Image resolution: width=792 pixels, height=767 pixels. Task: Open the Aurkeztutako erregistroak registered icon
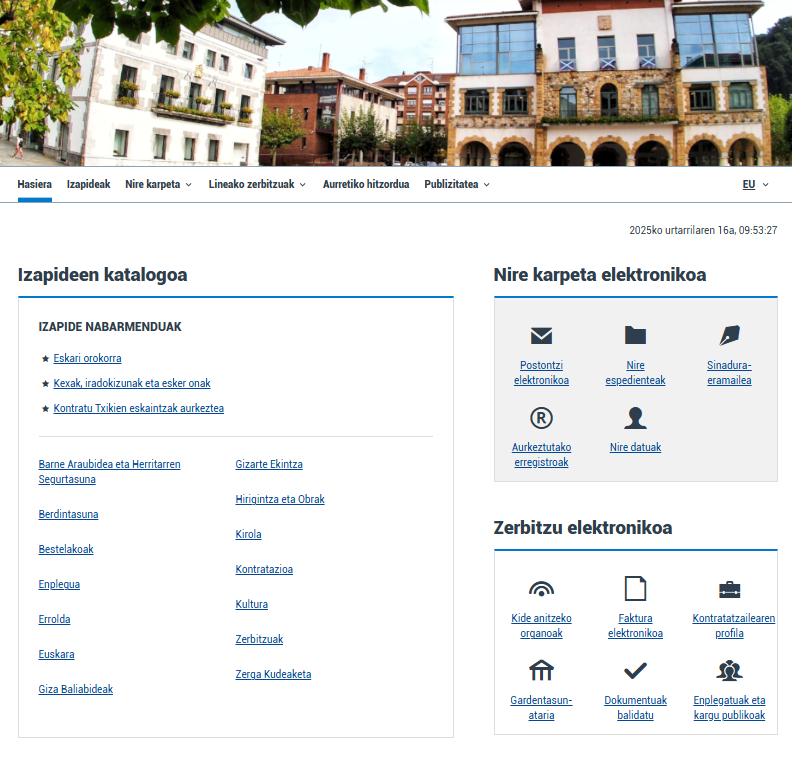point(541,418)
